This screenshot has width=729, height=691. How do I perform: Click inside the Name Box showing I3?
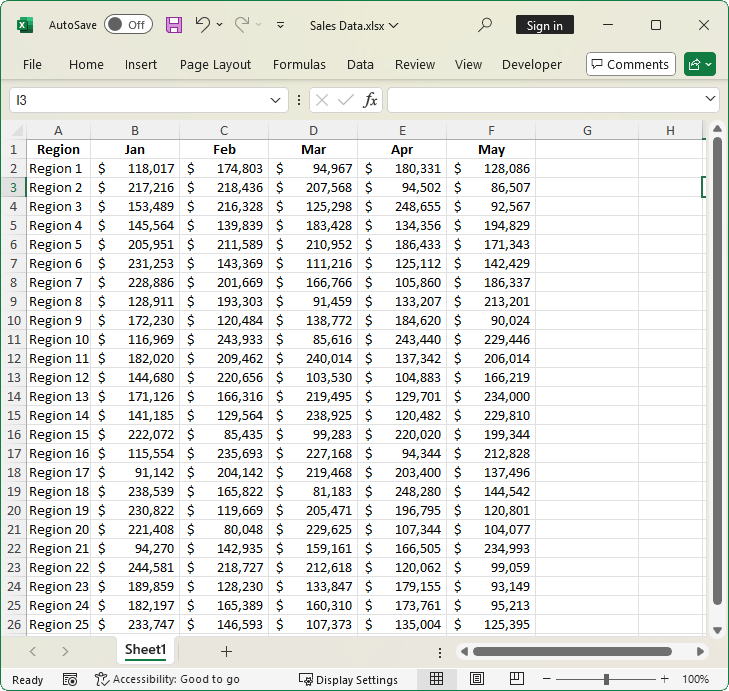pos(137,100)
